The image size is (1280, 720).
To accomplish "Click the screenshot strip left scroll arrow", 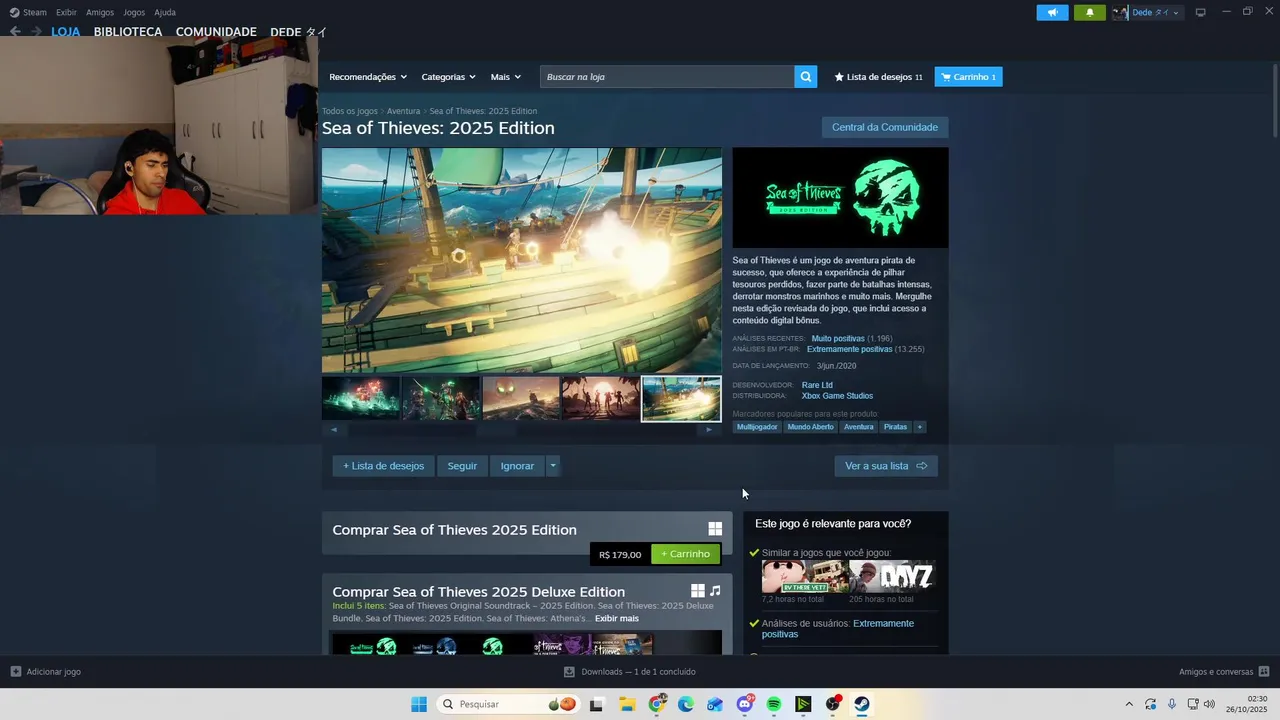I will [x=333, y=429].
